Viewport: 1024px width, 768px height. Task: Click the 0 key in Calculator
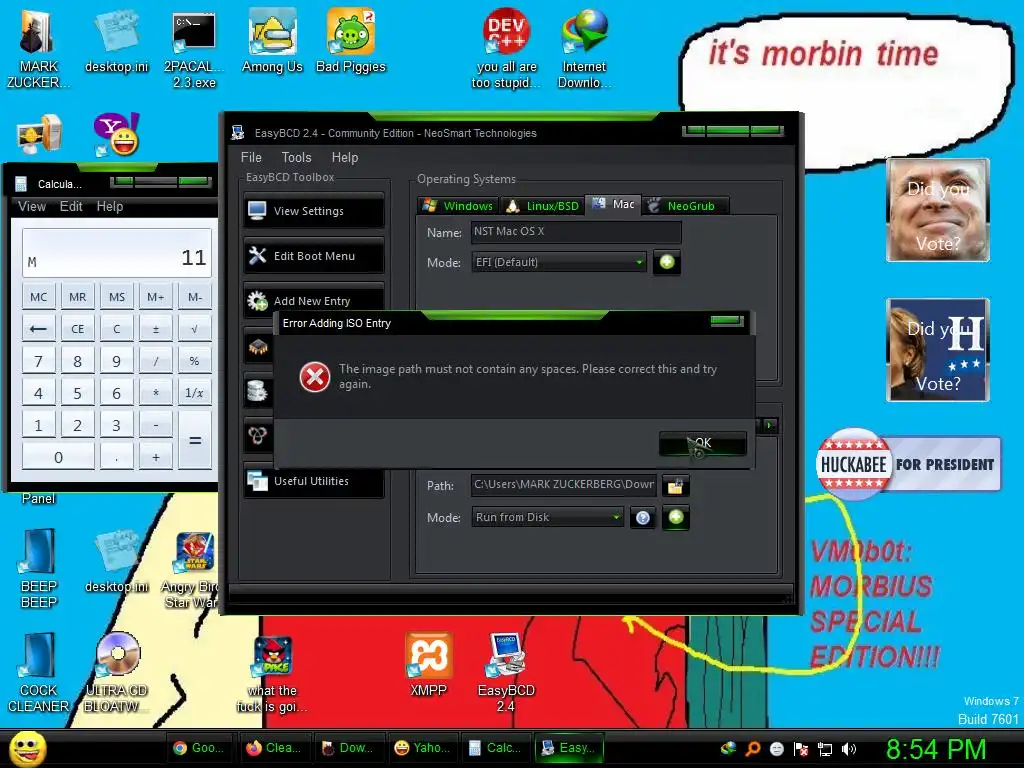58,457
